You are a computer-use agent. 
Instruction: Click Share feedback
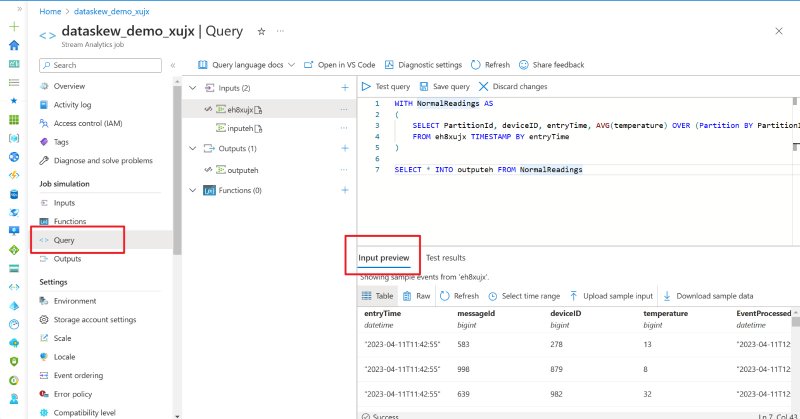pos(552,65)
